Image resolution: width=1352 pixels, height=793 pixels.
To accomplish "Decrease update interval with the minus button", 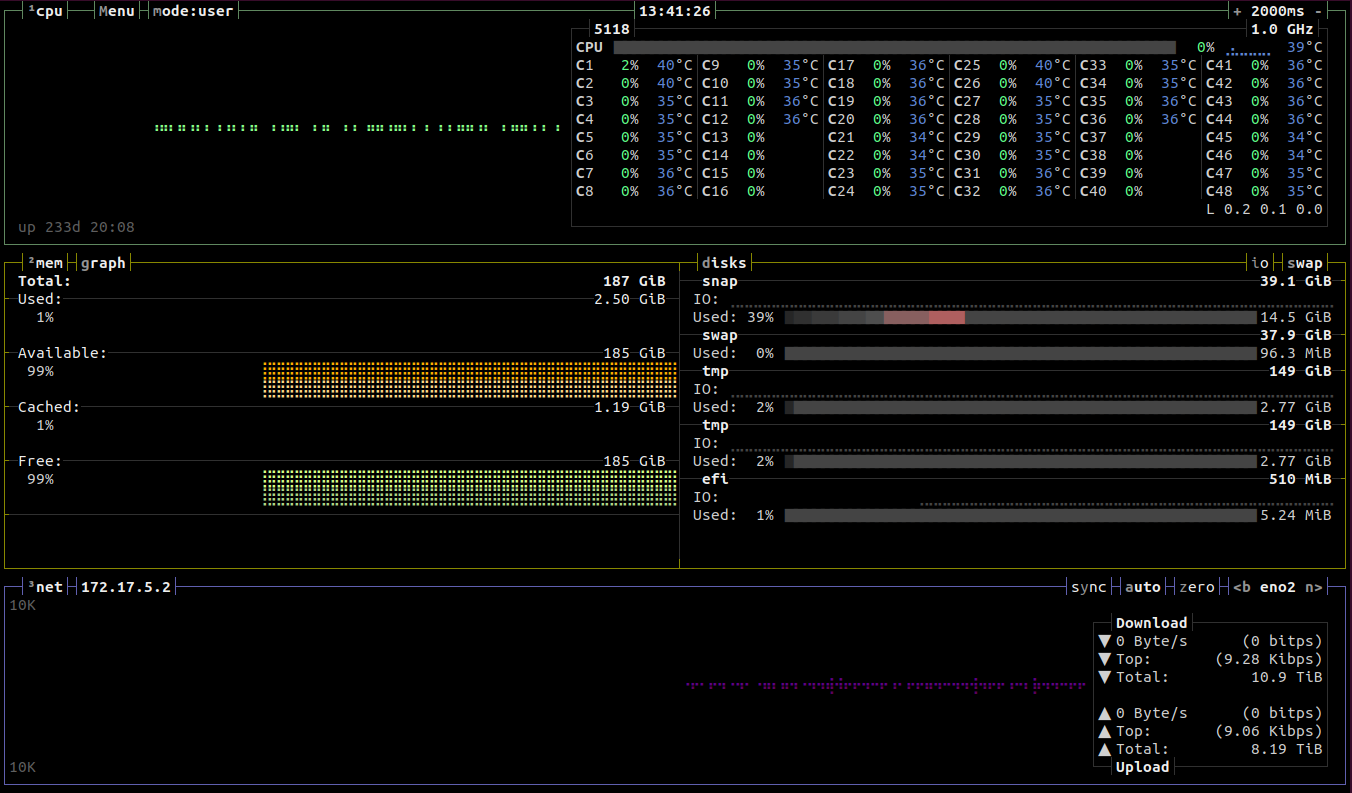I will click(1318, 11).
